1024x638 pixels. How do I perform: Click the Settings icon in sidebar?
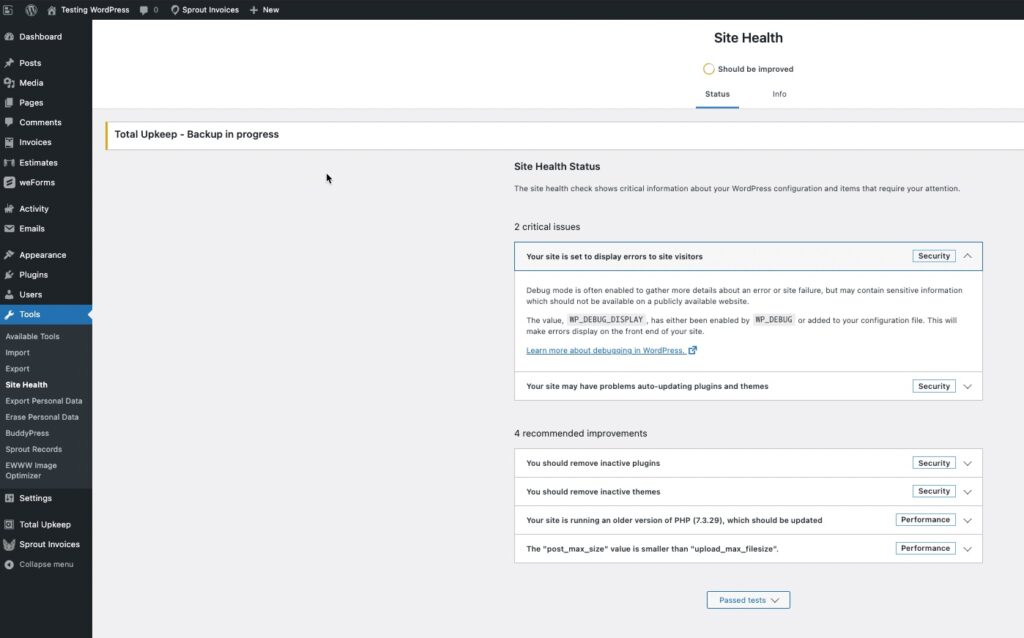tap(9, 498)
